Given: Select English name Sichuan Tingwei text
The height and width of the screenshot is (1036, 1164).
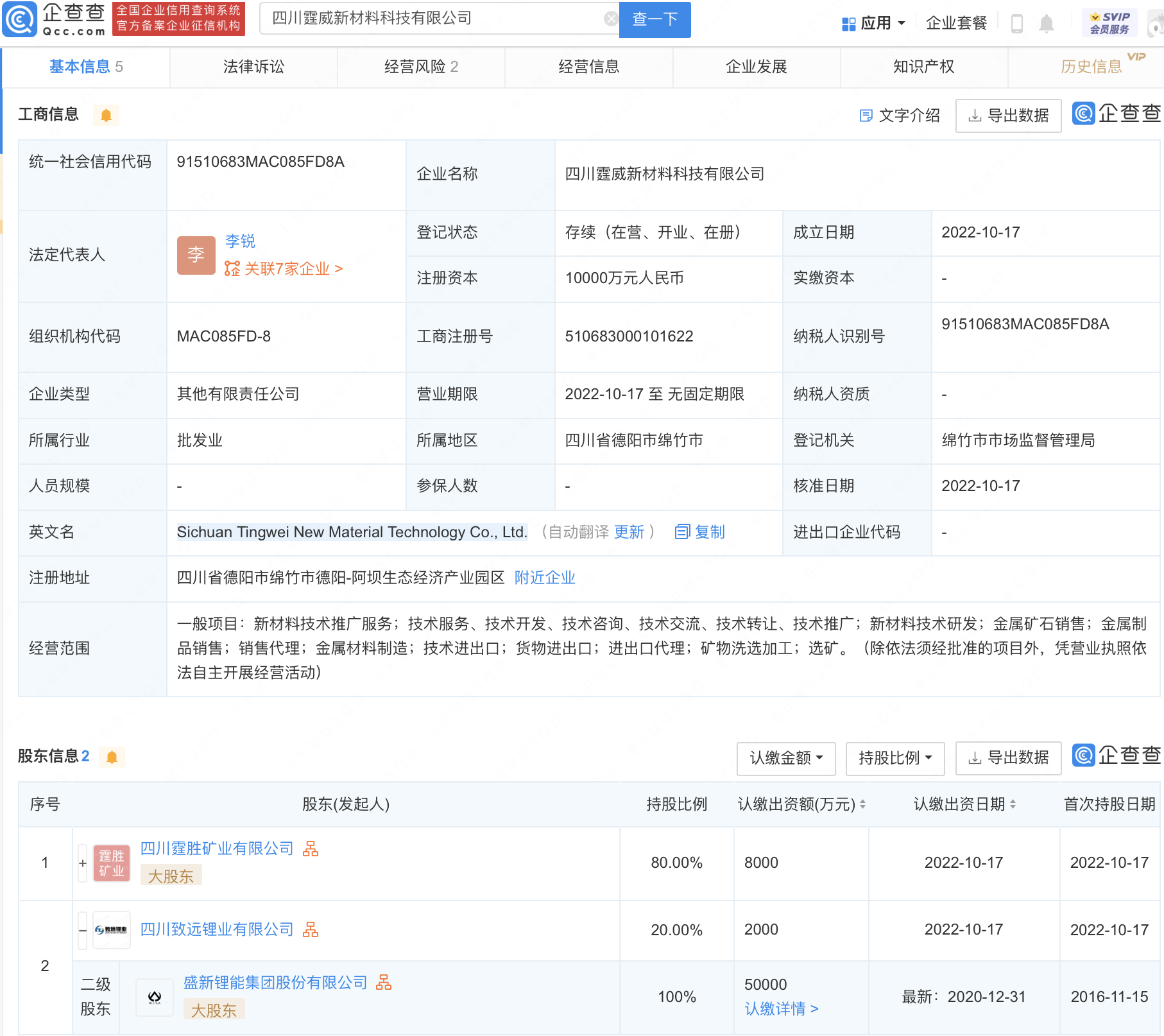Looking at the screenshot, I should [352, 532].
